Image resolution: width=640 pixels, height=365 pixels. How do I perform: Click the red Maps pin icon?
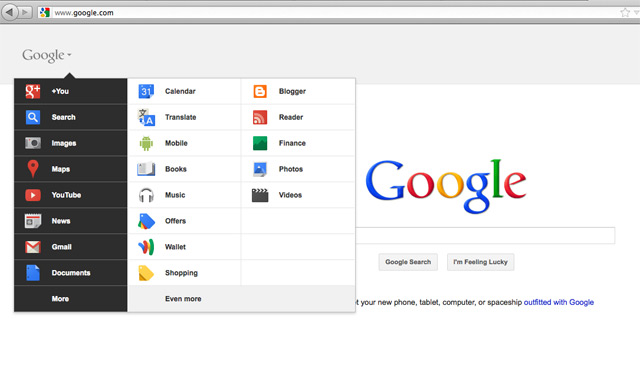[33, 169]
